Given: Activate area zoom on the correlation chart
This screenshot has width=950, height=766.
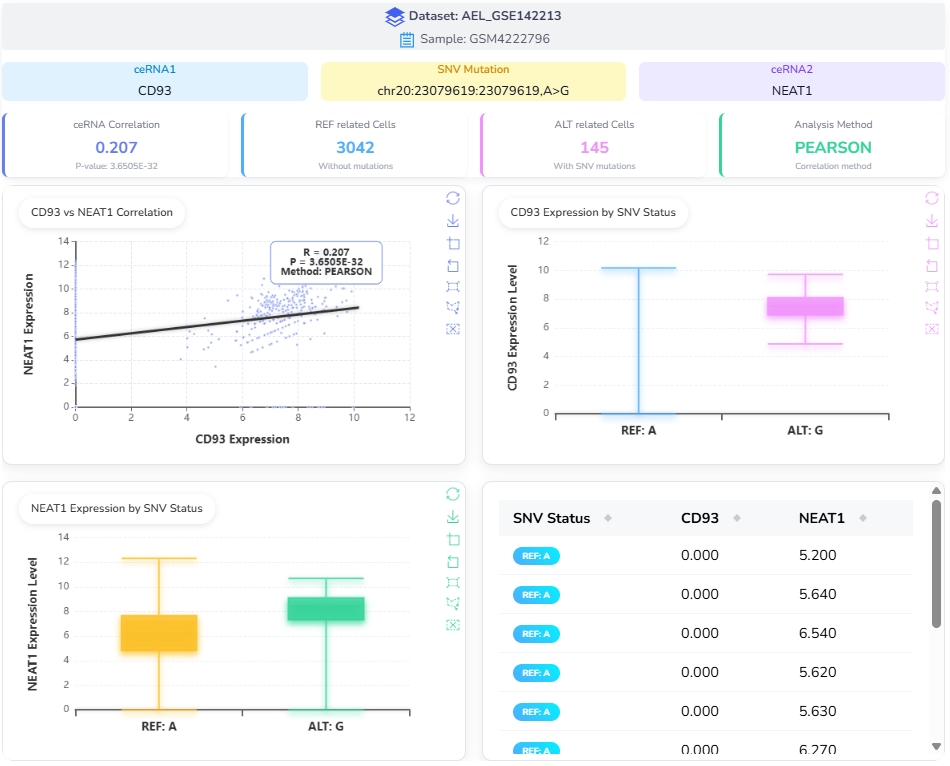Looking at the screenshot, I should [x=453, y=243].
